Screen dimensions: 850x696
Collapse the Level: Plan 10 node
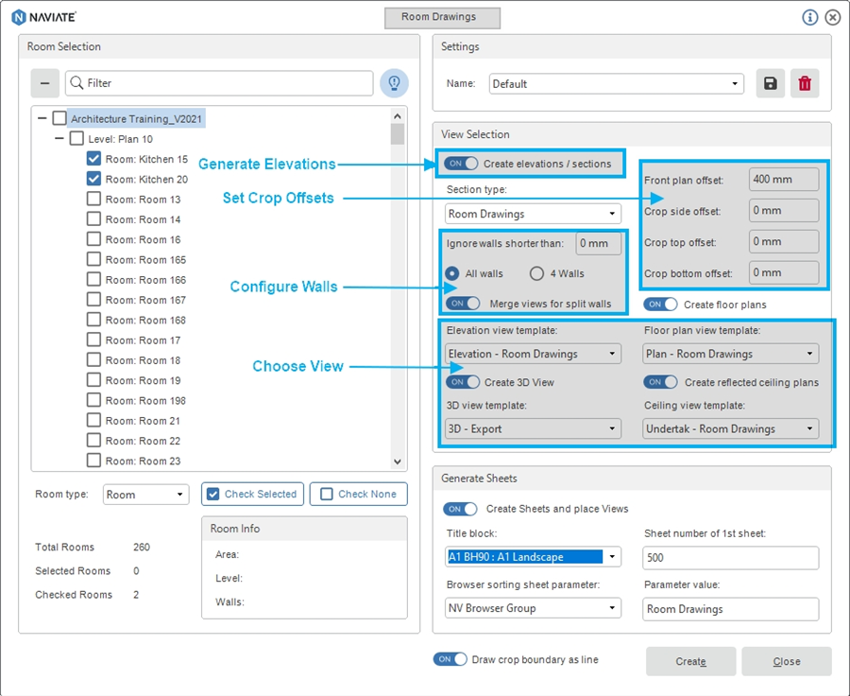tap(59, 138)
